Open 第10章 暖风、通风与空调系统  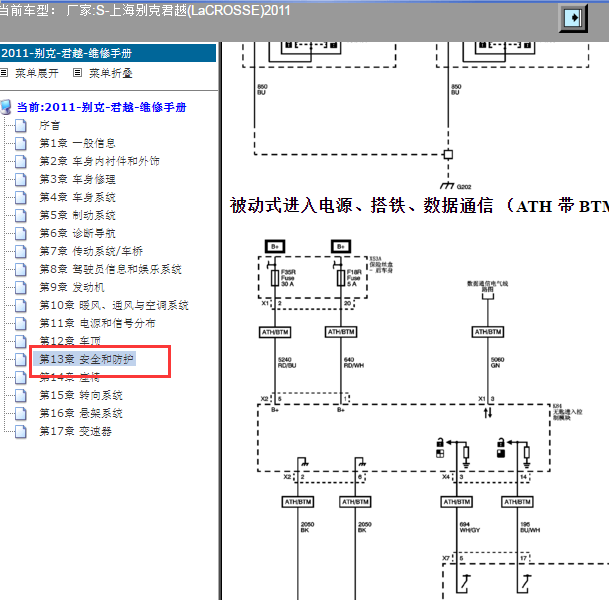114,305
